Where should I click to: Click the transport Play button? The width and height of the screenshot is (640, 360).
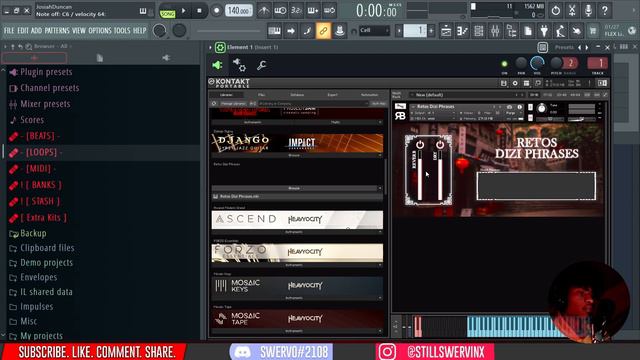click(x=184, y=11)
